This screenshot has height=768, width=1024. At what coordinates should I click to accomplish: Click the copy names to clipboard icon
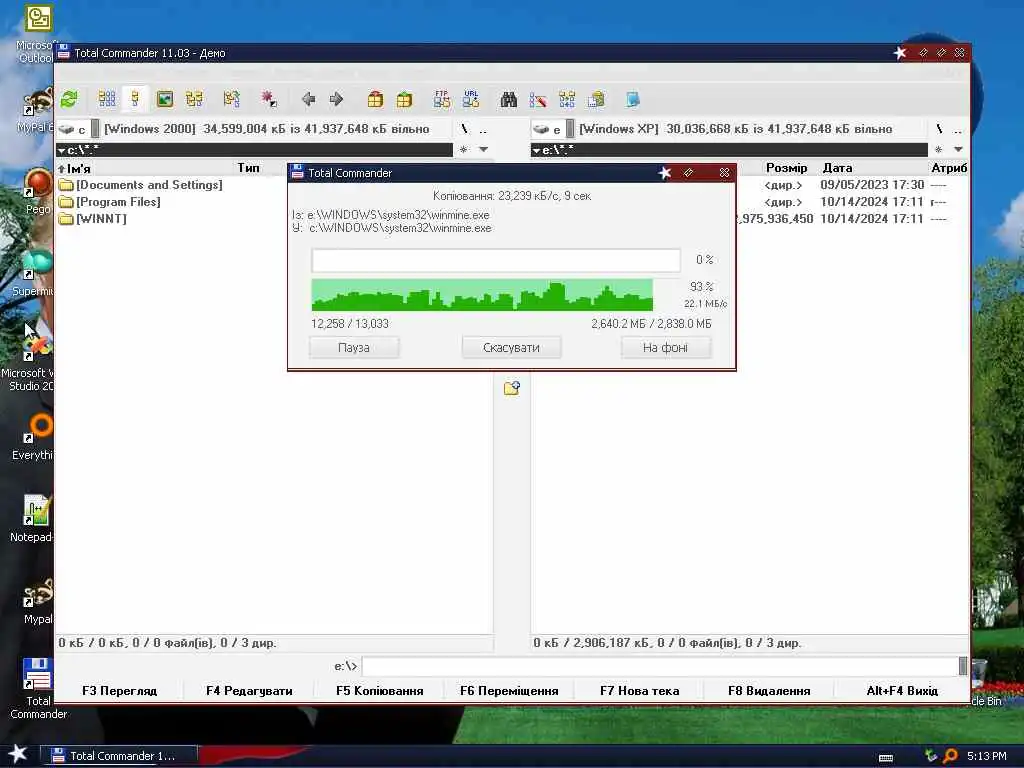point(596,99)
